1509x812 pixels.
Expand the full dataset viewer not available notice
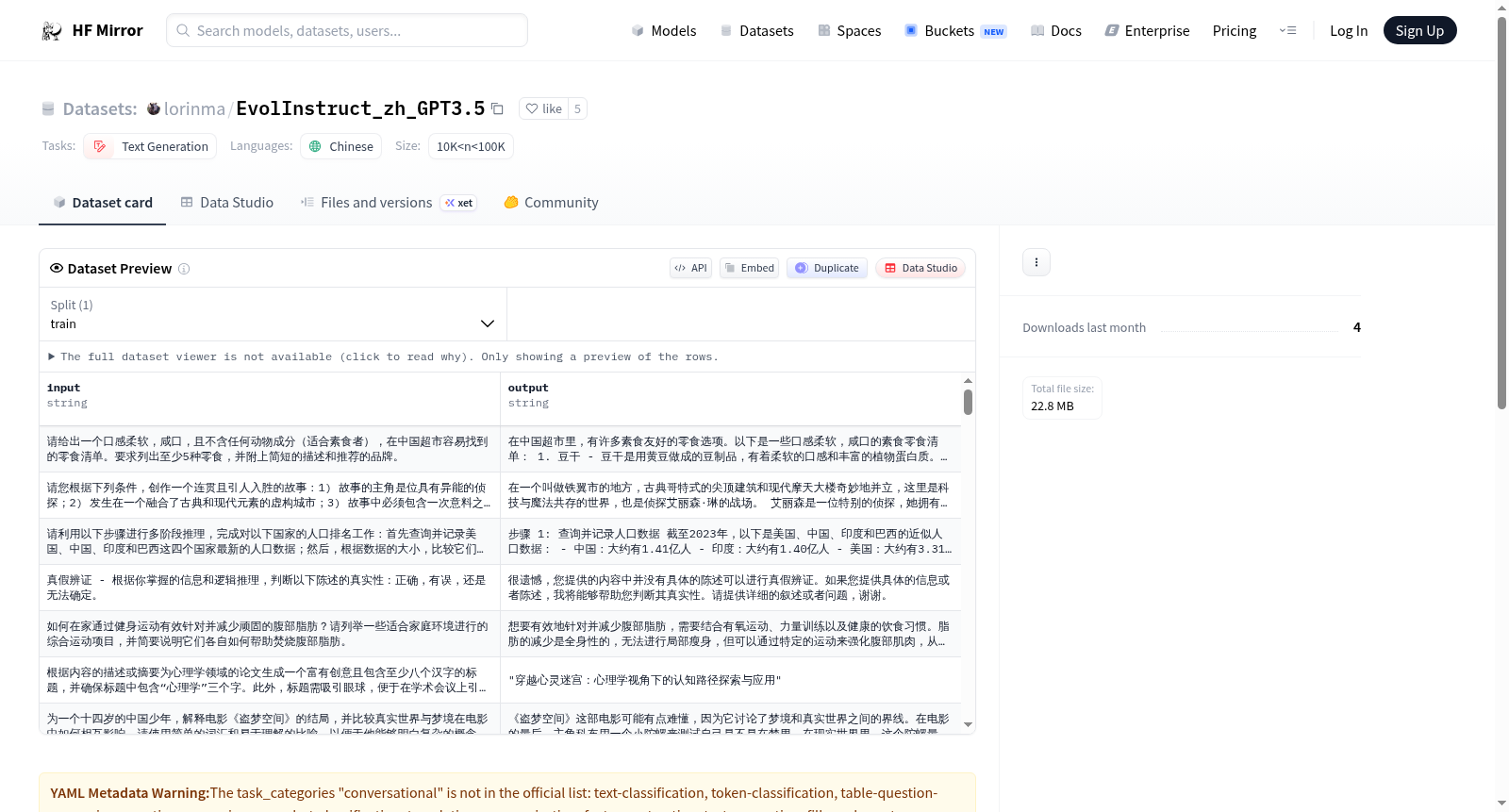(384, 356)
